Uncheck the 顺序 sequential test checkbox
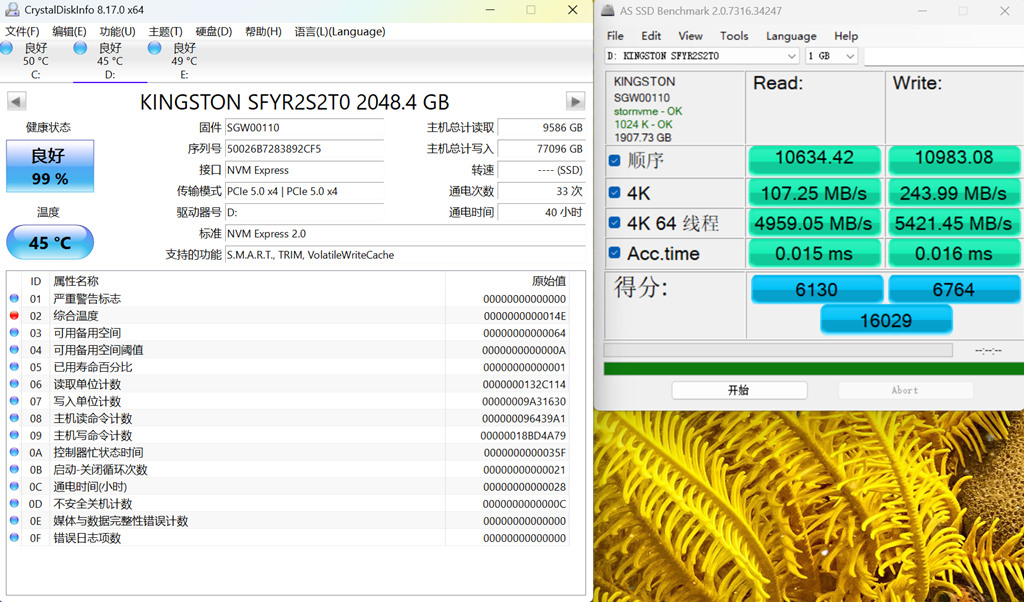The image size is (1024, 602). (x=614, y=161)
